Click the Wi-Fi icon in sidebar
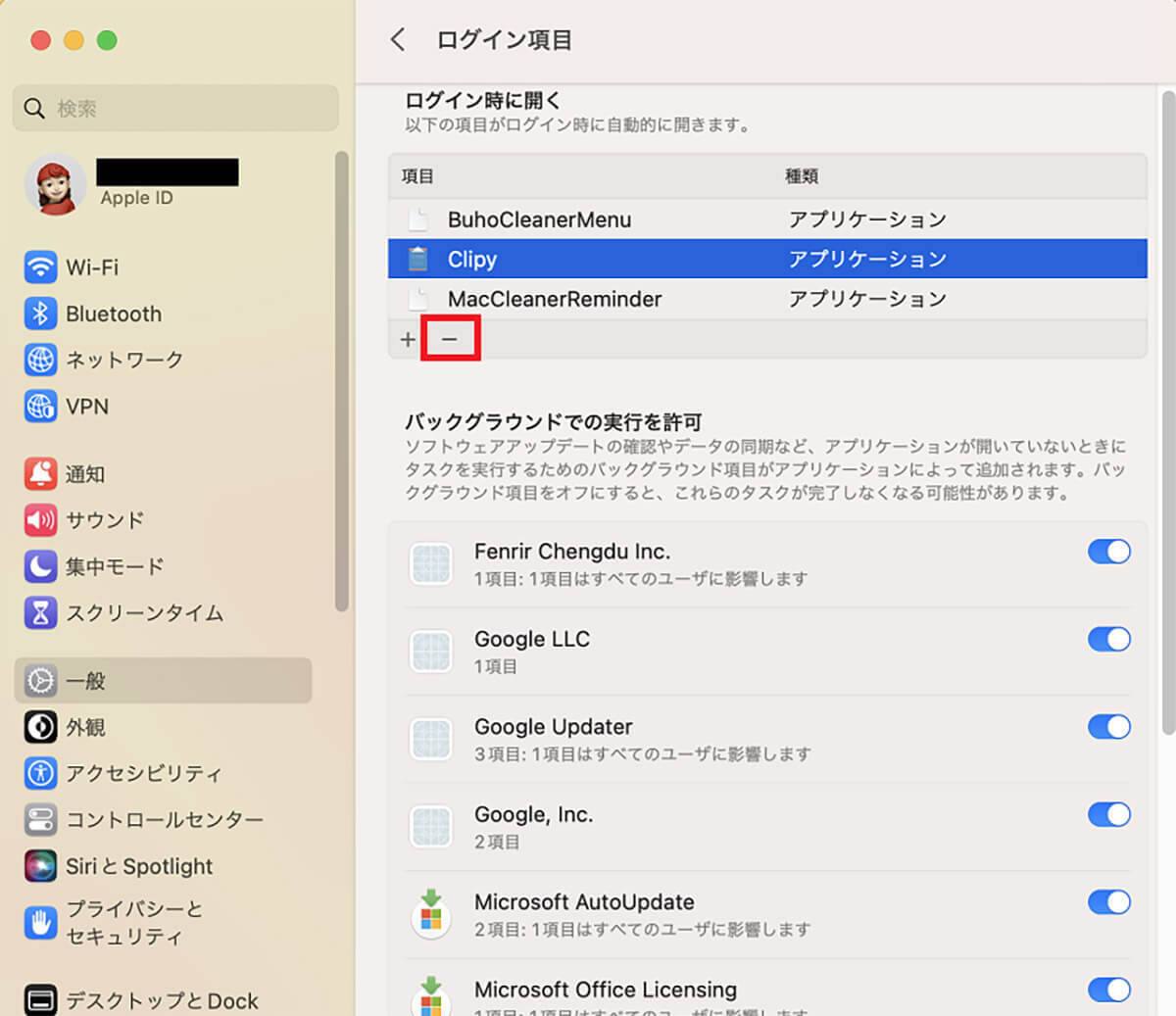The width and height of the screenshot is (1176, 1016). click(40, 266)
